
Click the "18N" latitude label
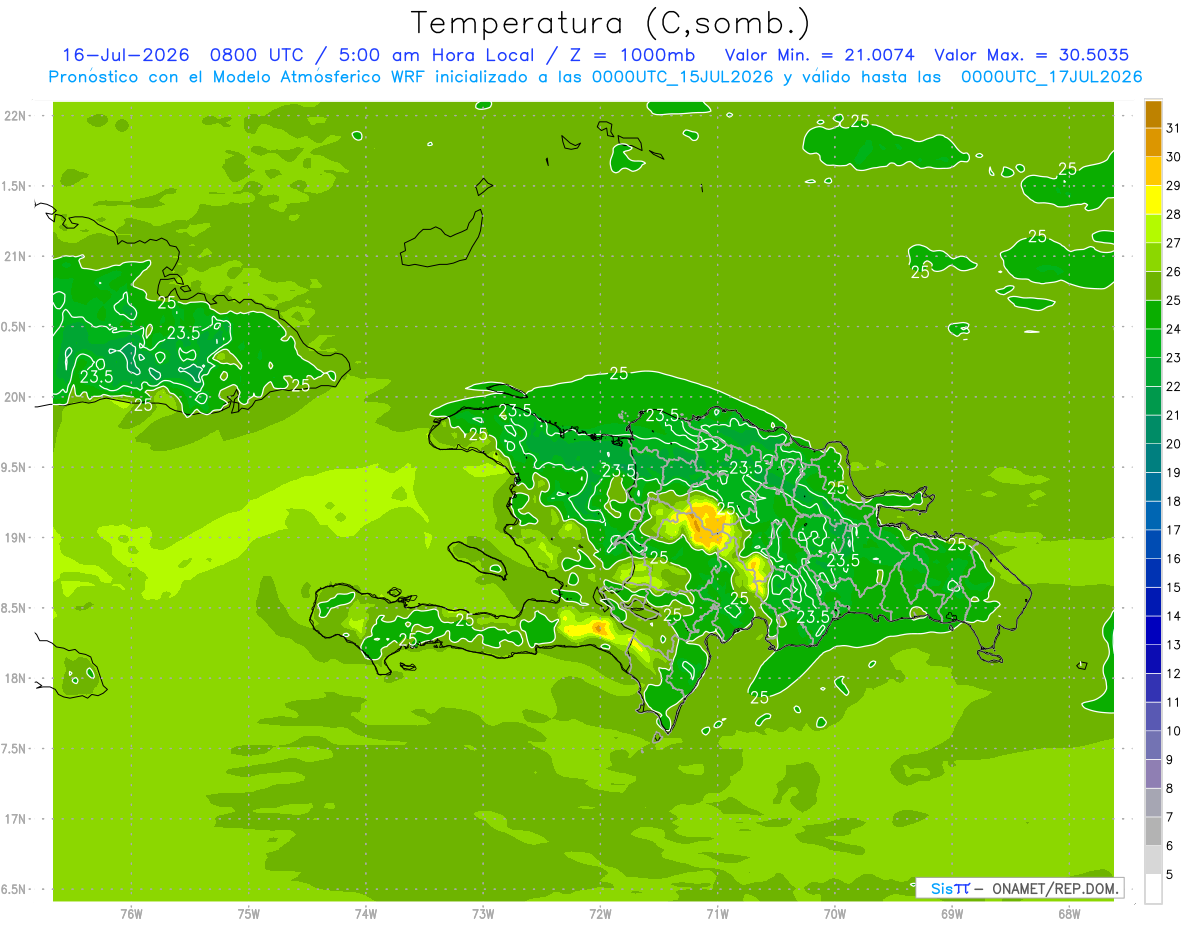[16, 678]
